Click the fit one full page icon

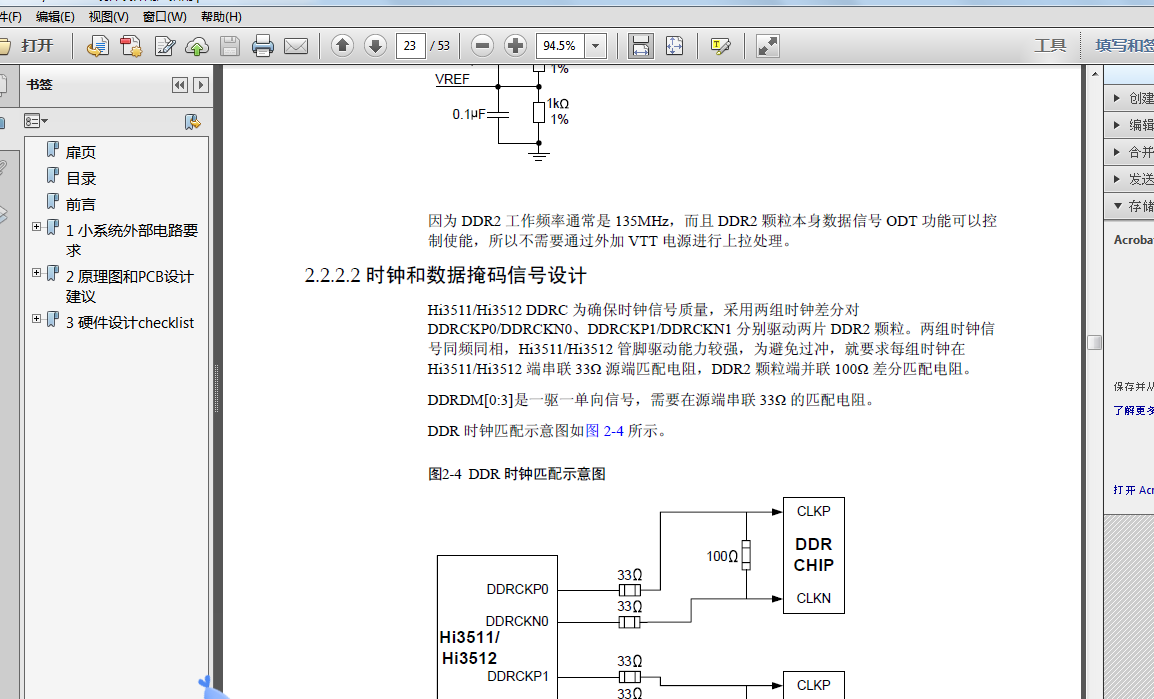pos(674,46)
